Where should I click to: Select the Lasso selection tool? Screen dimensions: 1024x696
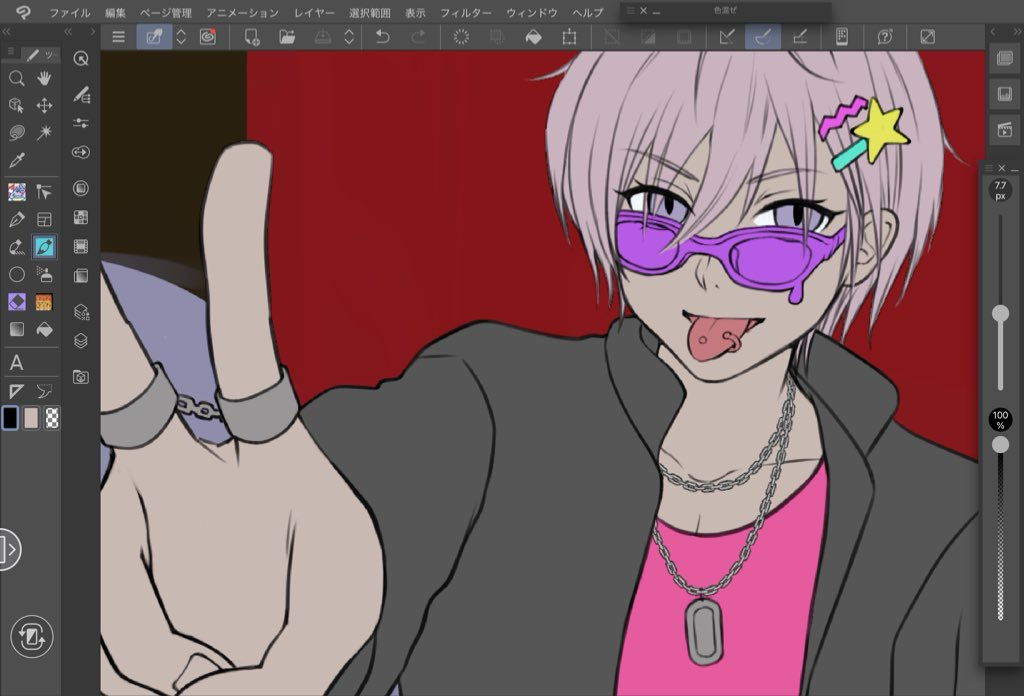tap(17, 132)
